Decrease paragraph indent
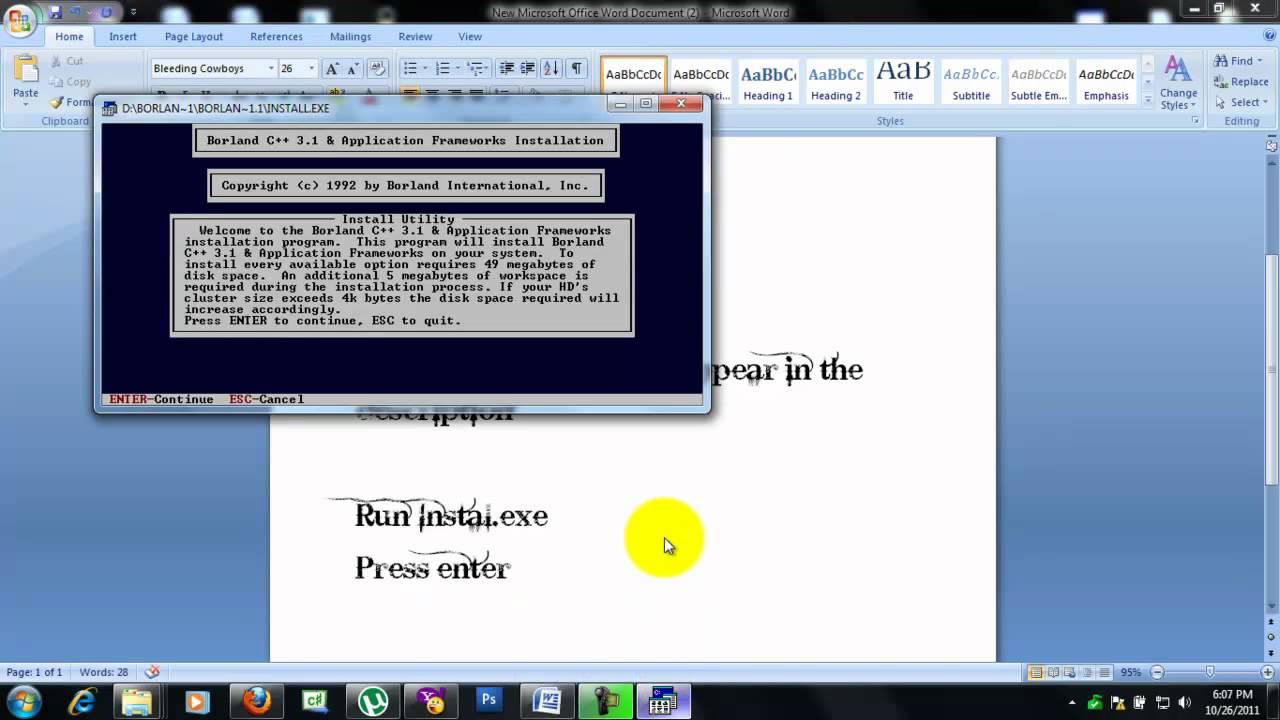Screen dimensions: 1280x720 click(507, 68)
